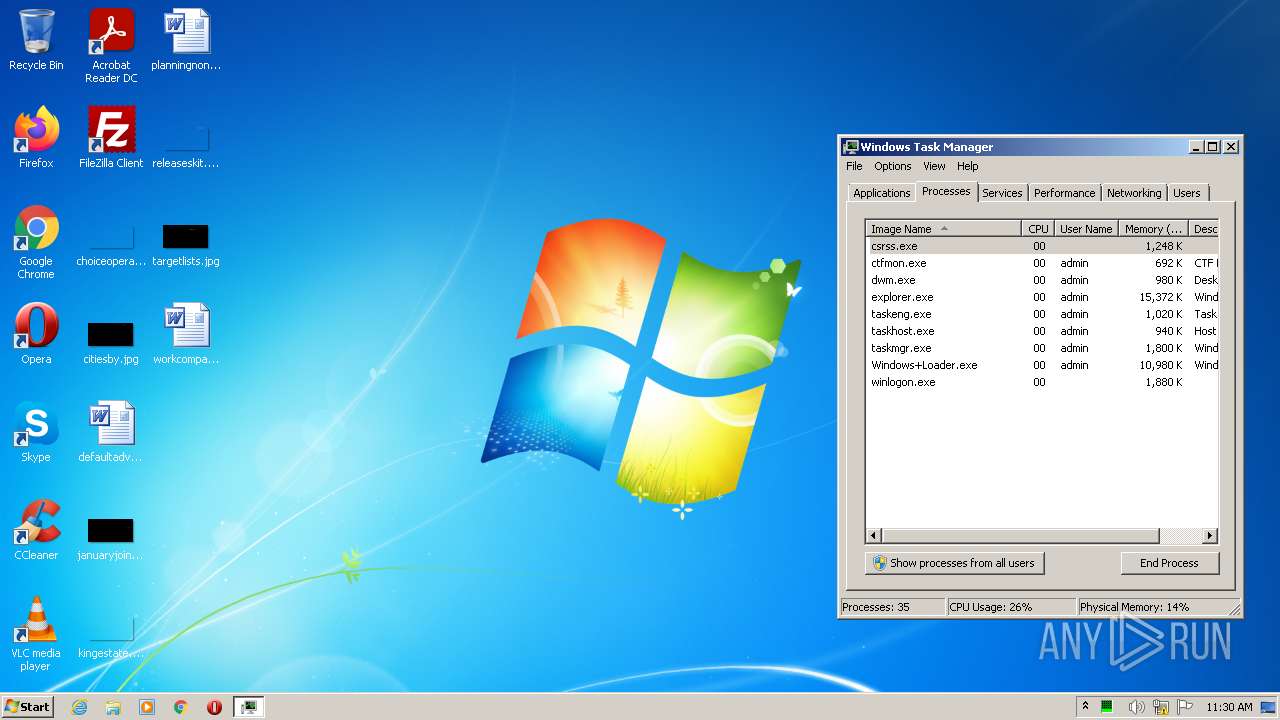Select the taskeng.exe process row
1280x720 pixels.
(x=1042, y=314)
